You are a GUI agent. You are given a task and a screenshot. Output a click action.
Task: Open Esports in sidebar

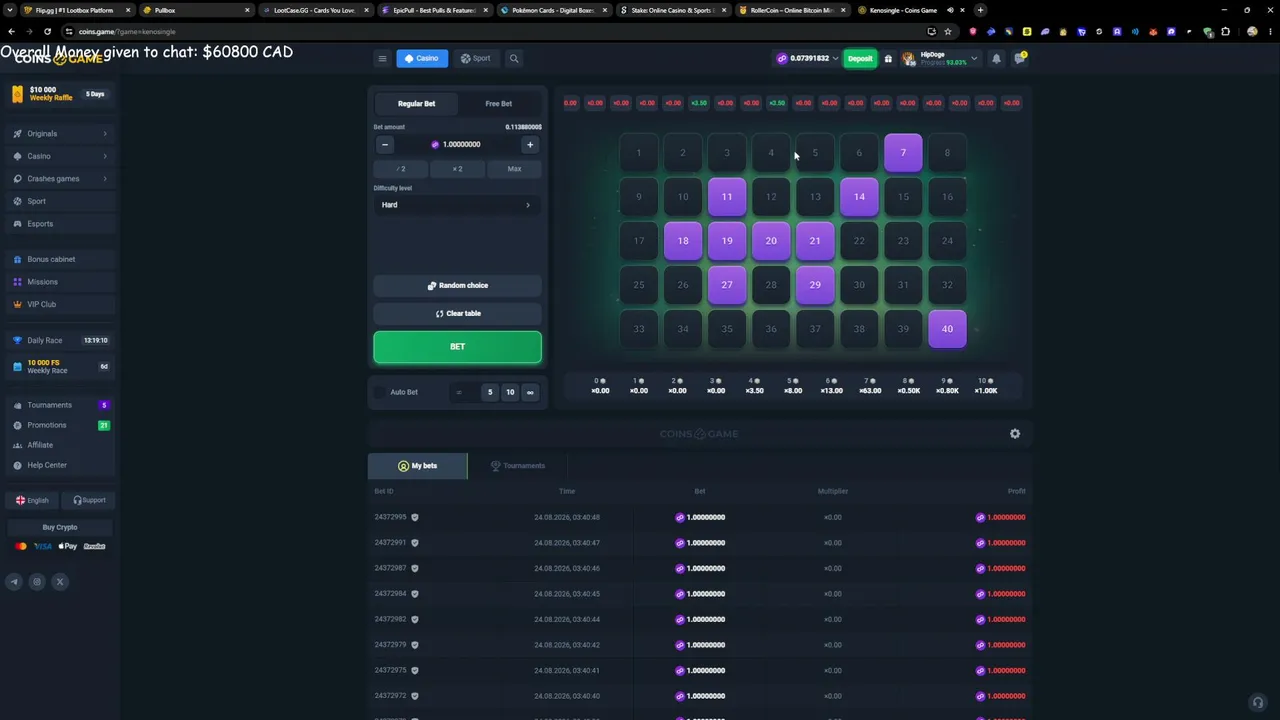pyautogui.click(x=60, y=224)
